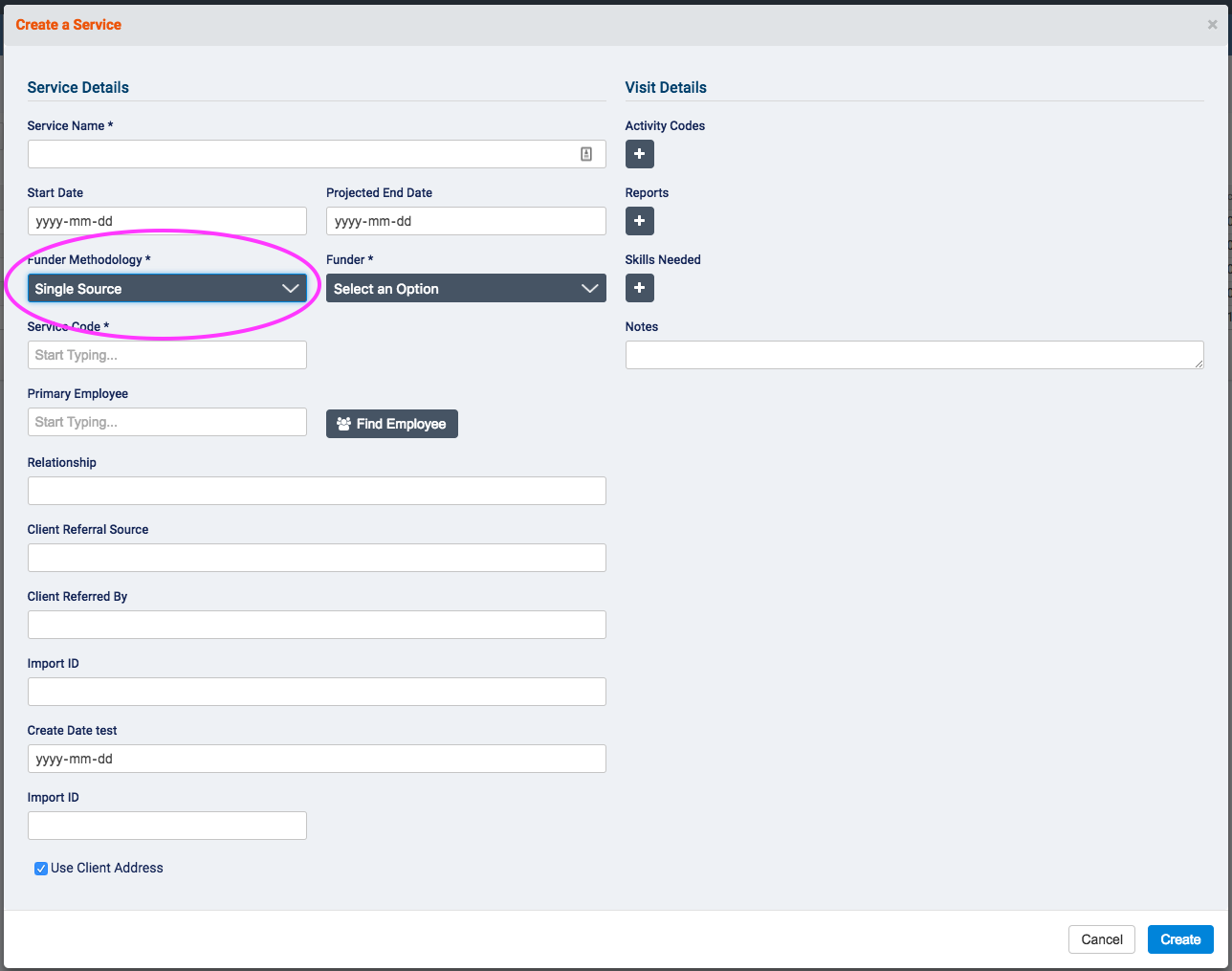Uncheck the Use Client Address checkbox
Screen dimensions: 1232x971
point(41,869)
